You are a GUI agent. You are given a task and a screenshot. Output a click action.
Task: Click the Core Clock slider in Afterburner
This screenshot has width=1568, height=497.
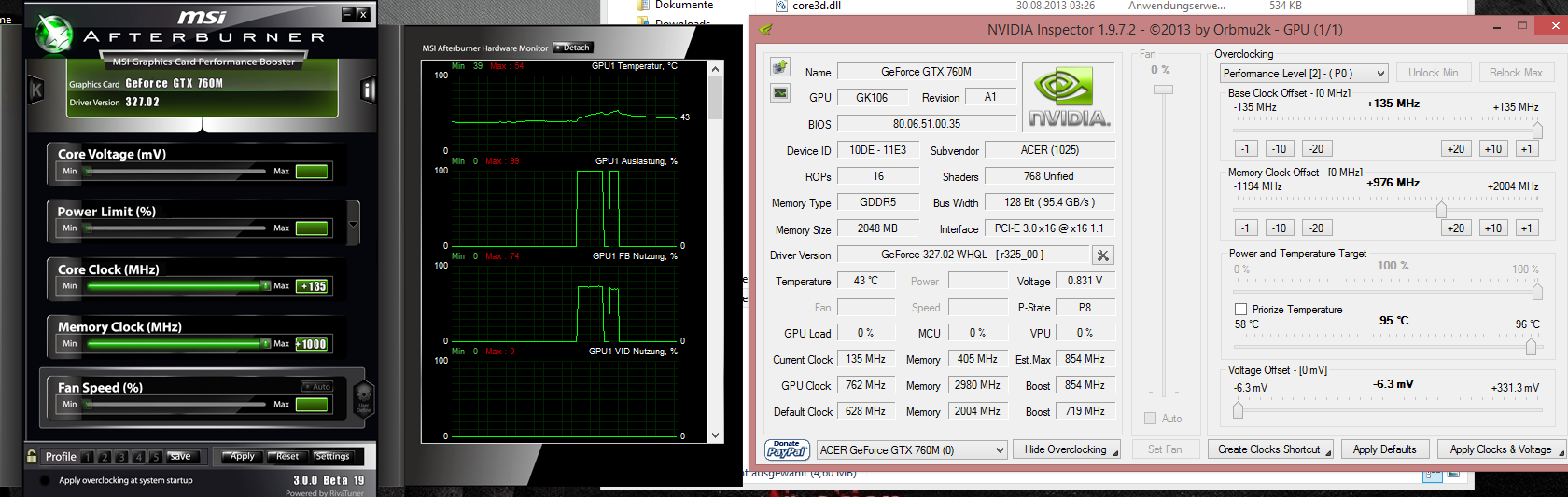coord(179,286)
